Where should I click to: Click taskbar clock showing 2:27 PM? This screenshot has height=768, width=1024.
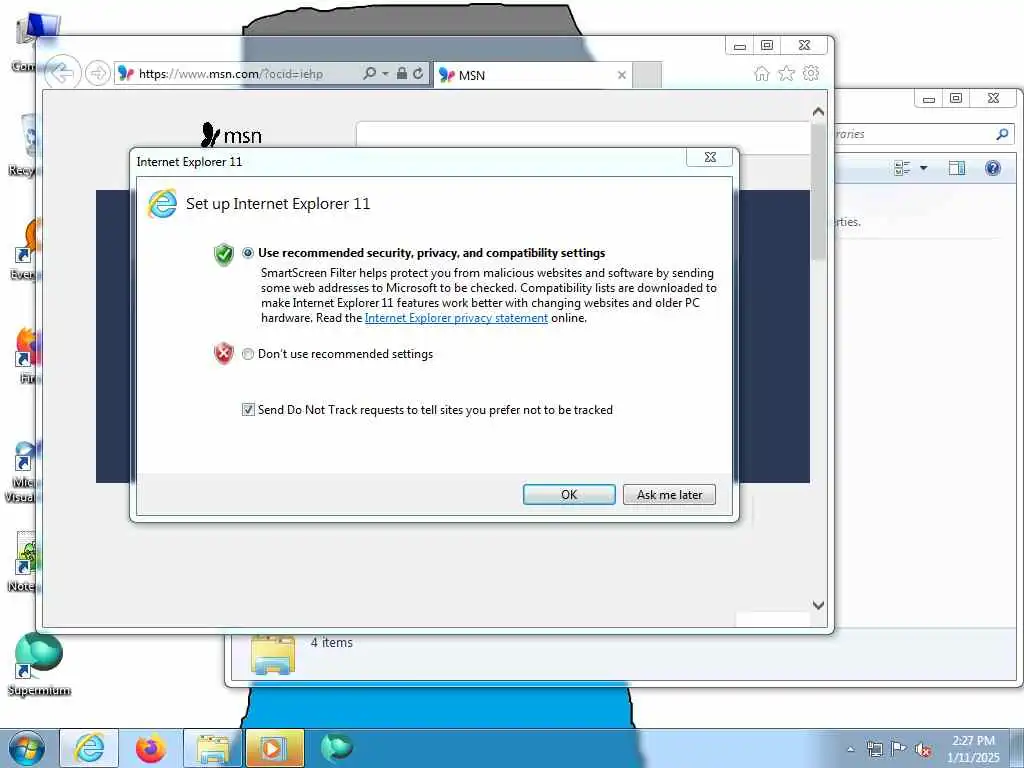(973, 749)
